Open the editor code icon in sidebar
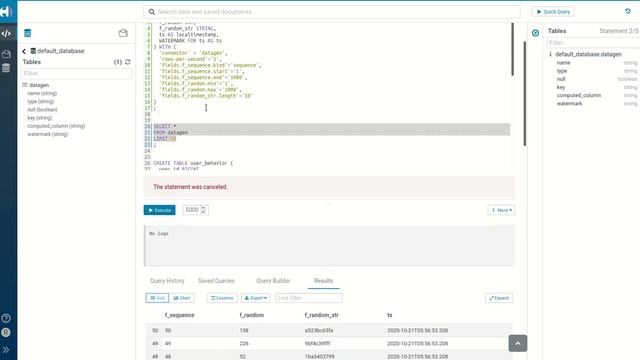This screenshot has height=360, width=640. click(x=6, y=33)
